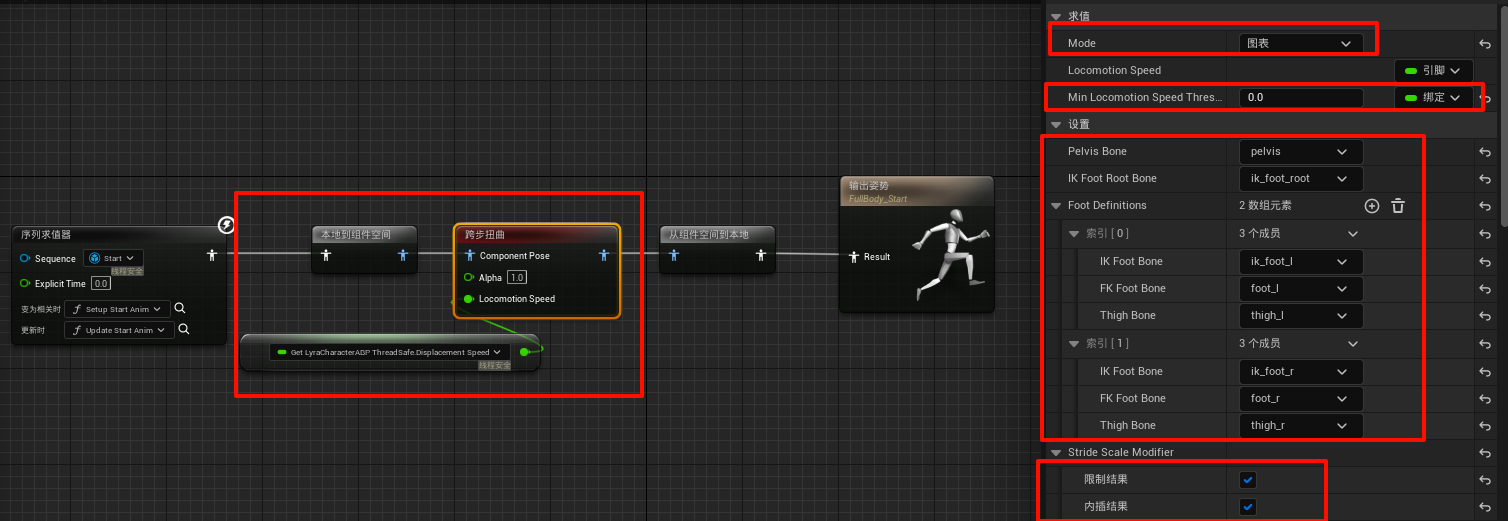Collapse the Foot Definitions array
1508x521 pixels.
1056,206
